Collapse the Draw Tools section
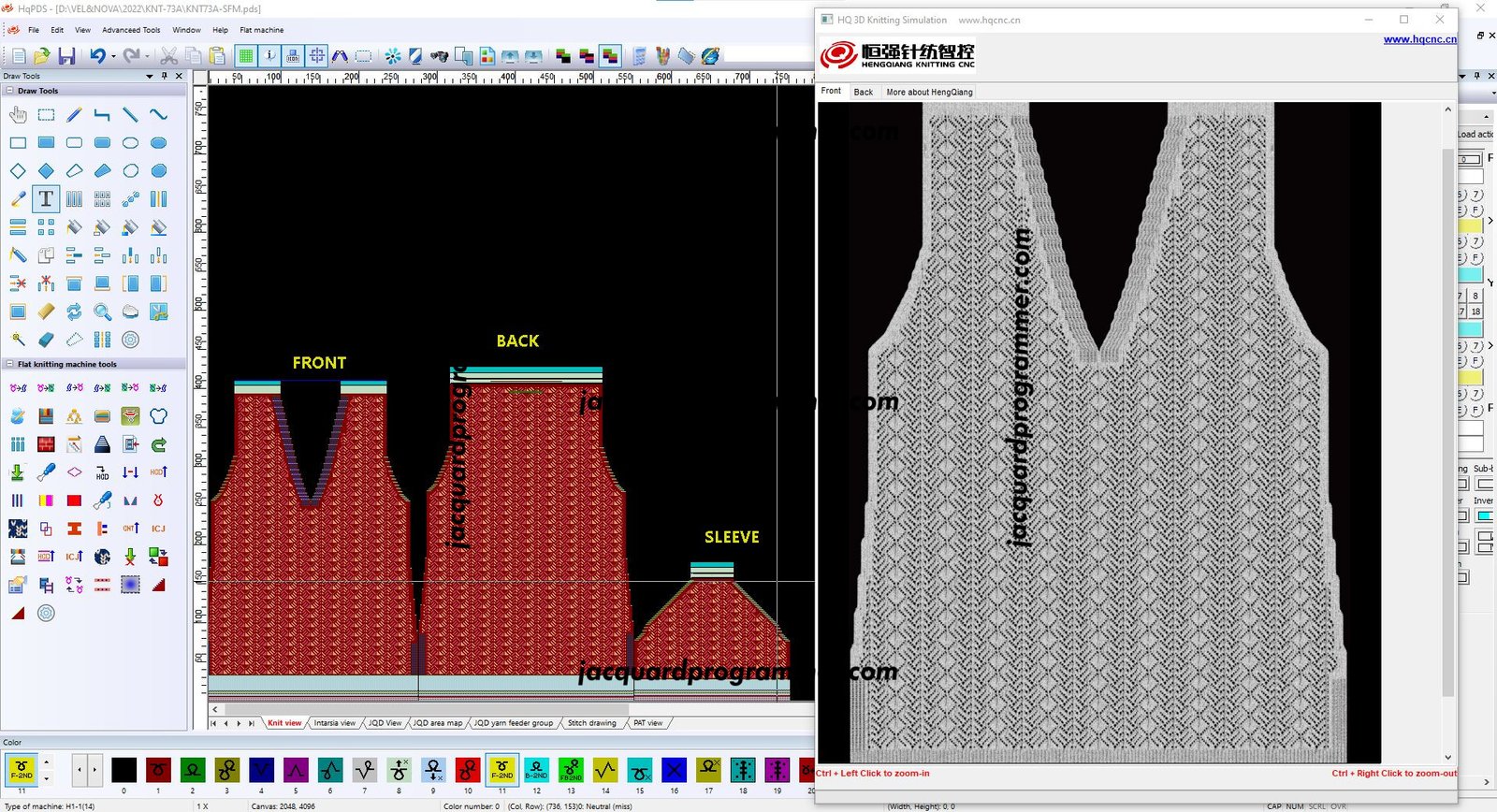The image size is (1497, 812). (9, 91)
